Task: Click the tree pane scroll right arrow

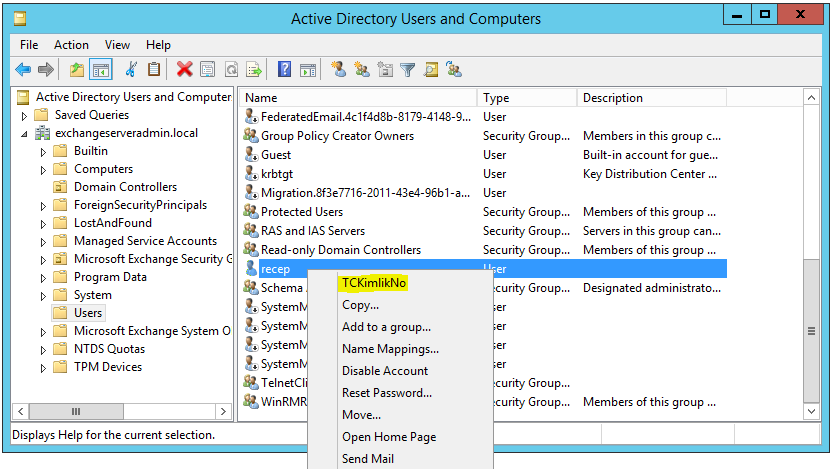Action: [x=223, y=412]
